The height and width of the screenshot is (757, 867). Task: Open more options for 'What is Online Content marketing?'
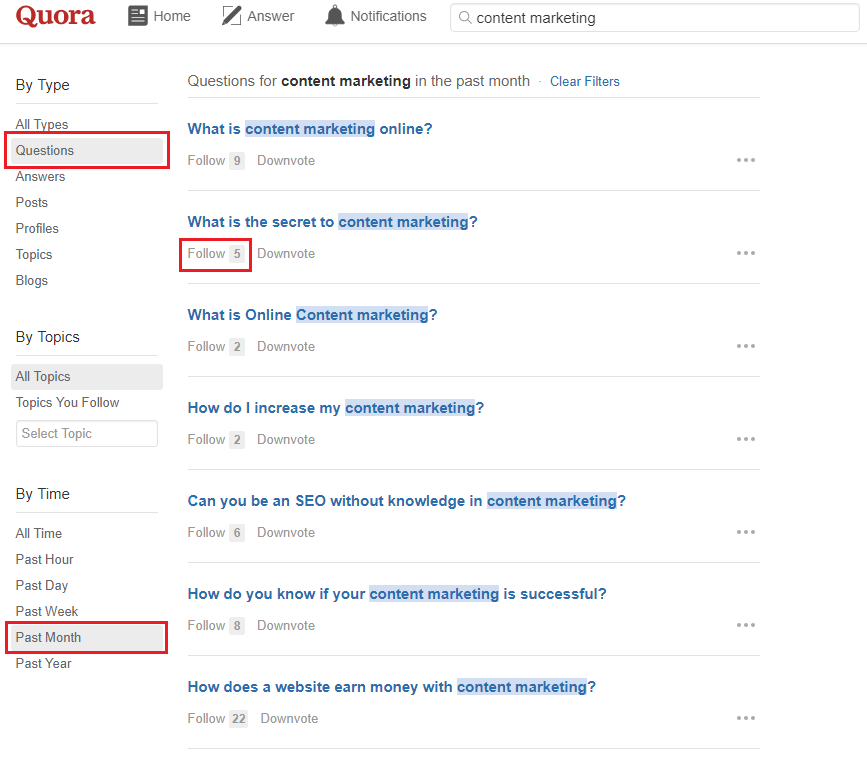[745, 346]
